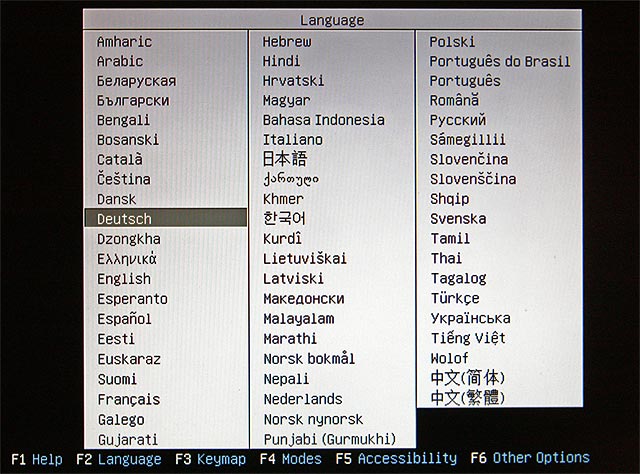This screenshot has height=474, width=640.
Task: Select 日本語 language entry
Action: [285, 159]
